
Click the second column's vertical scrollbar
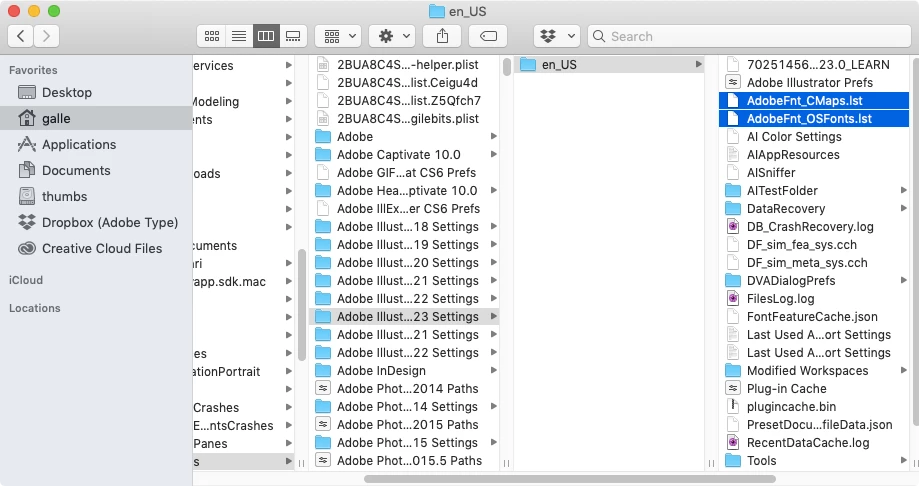tap(506, 67)
